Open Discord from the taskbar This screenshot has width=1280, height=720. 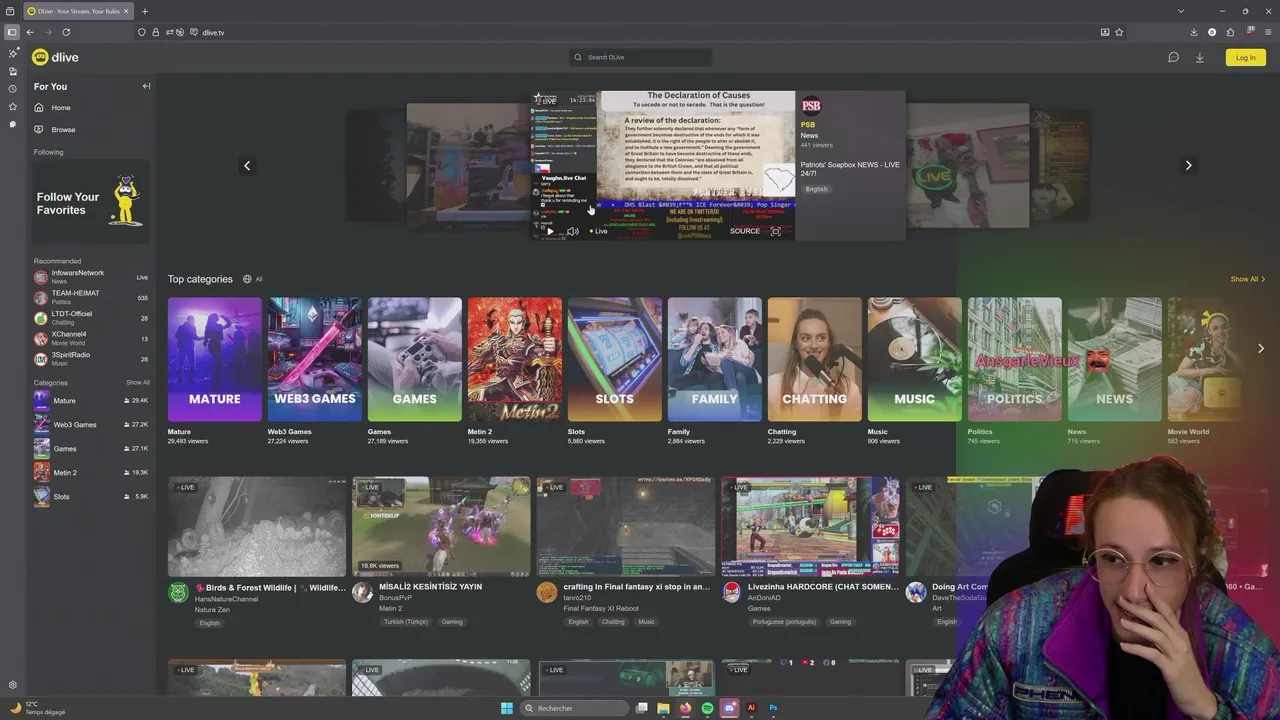point(729,708)
